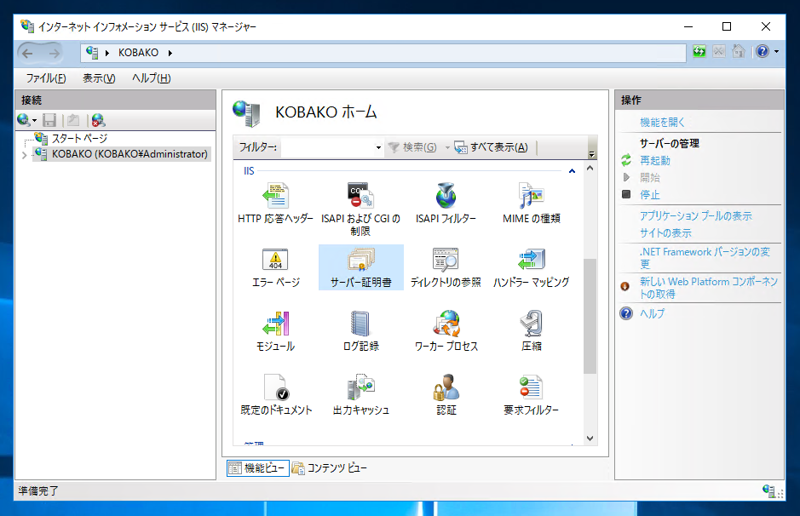Open the help dropdown arrow in address bar

[x=777, y=52]
